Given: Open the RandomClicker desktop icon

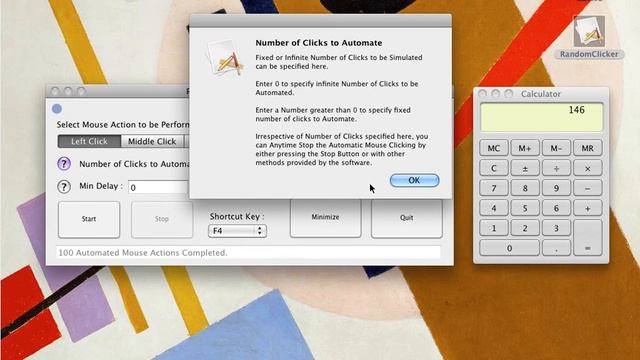Looking at the screenshot, I should click(589, 31).
